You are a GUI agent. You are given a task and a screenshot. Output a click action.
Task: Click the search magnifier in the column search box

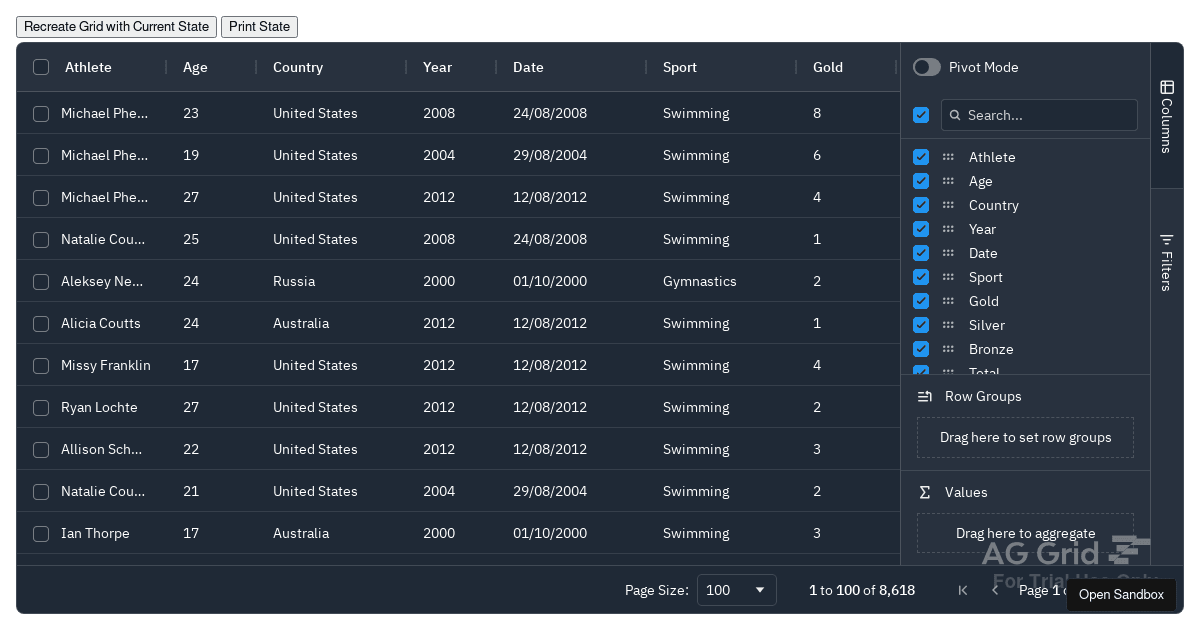tap(954, 115)
